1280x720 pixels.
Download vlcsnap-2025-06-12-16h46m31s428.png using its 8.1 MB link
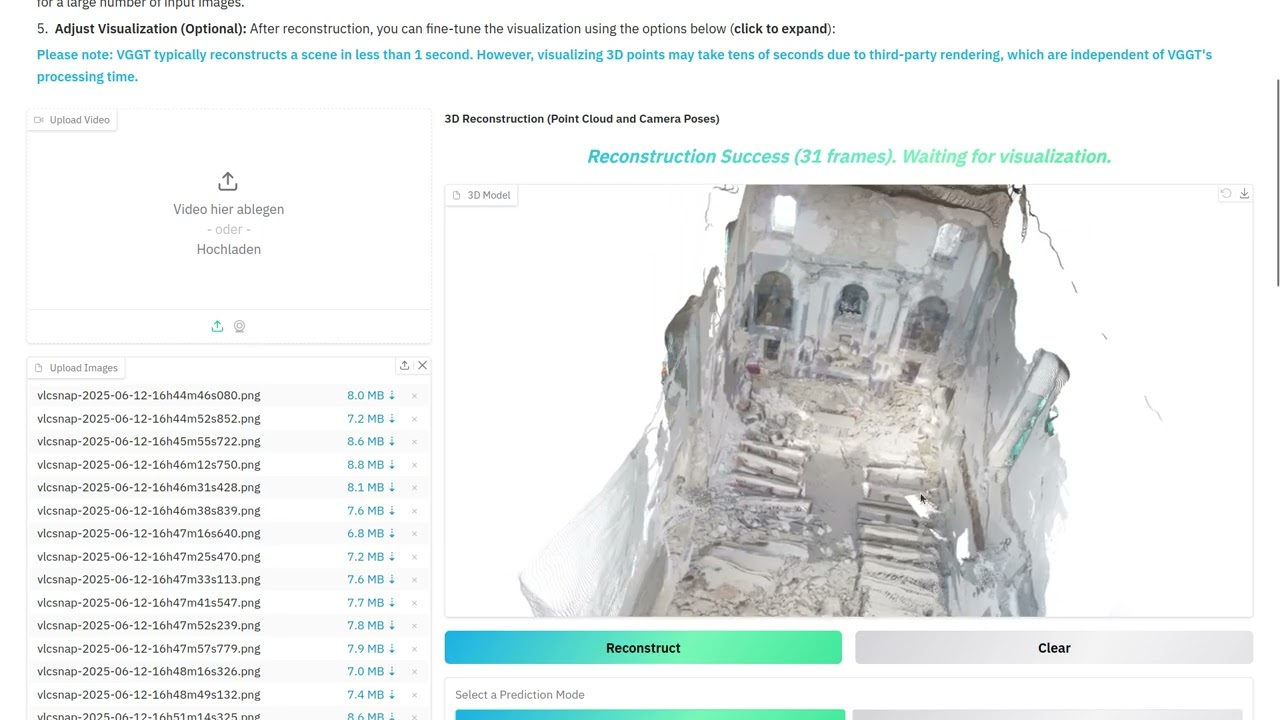click(371, 487)
